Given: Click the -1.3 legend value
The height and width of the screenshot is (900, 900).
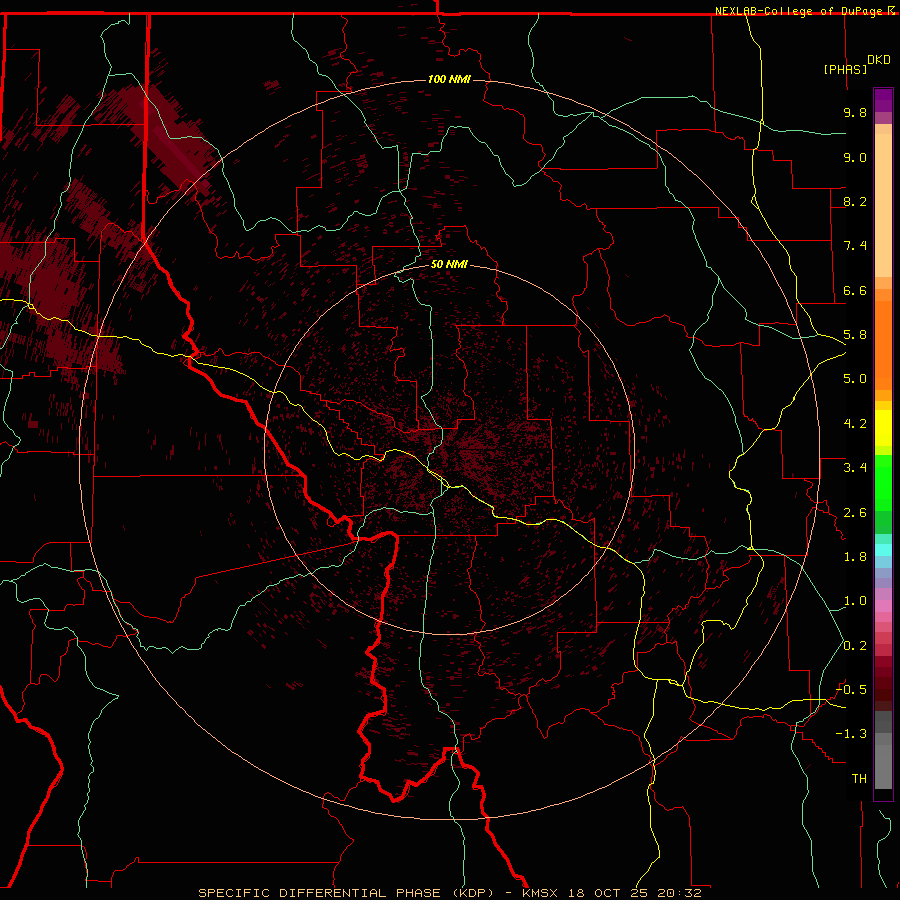Looking at the screenshot, I should 851,734.
